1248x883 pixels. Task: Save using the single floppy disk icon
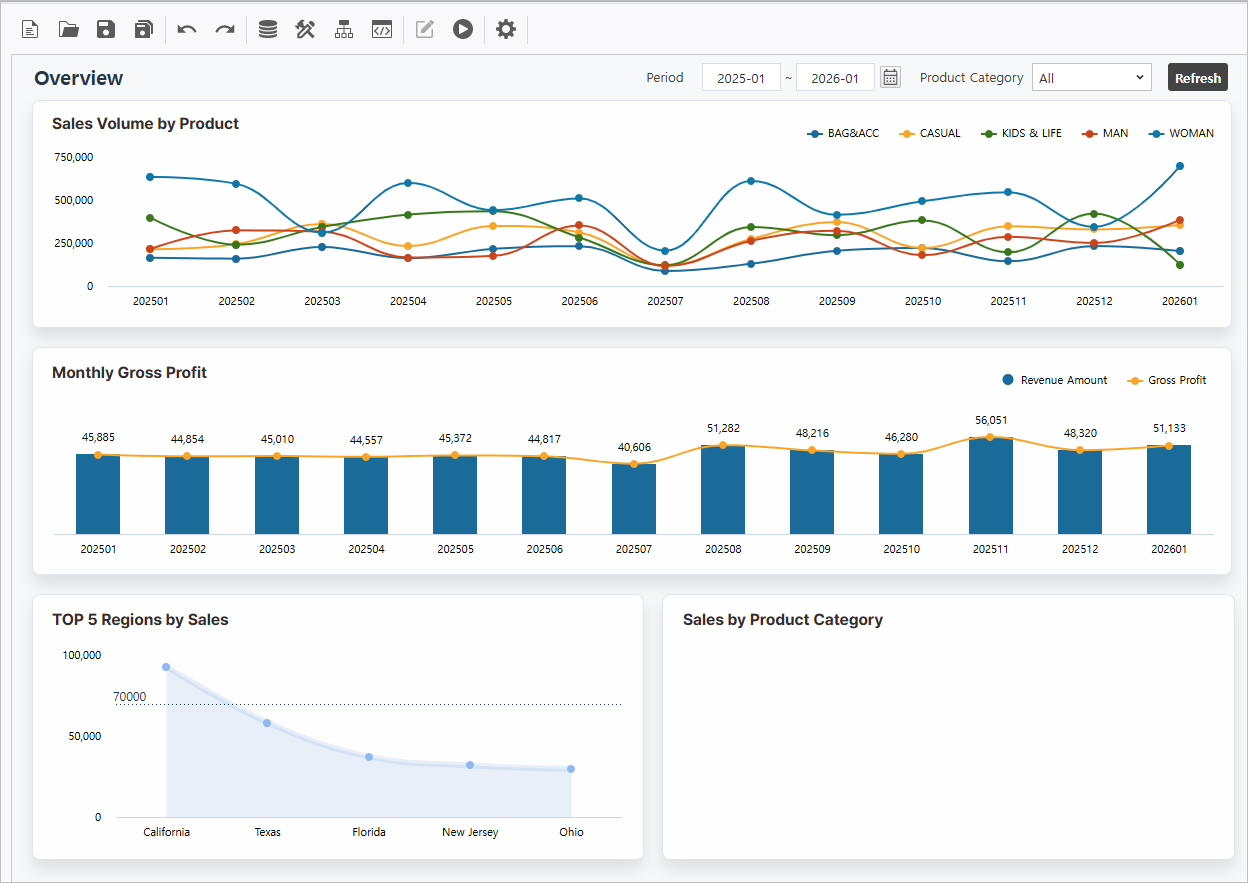tap(106, 29)
